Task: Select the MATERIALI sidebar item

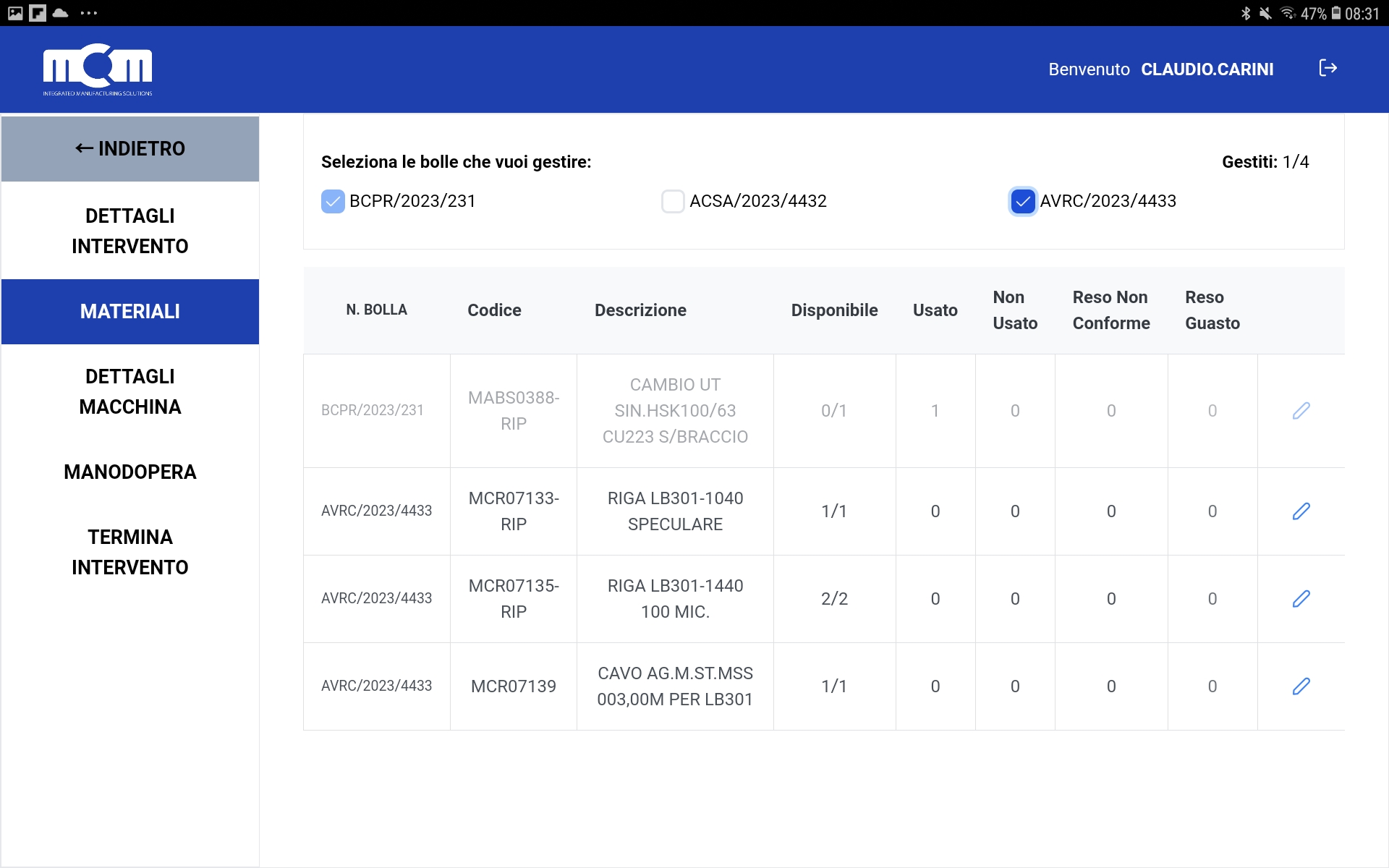Action: coord(130,312)
